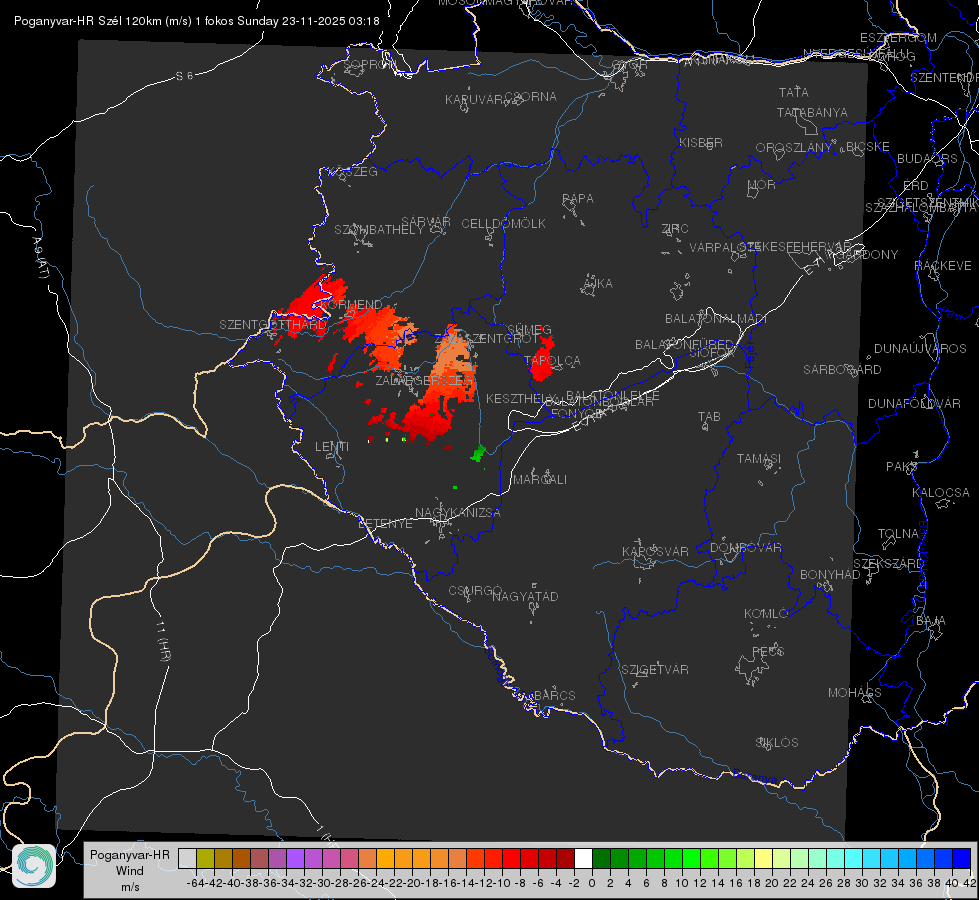Click the NAGYATAD town label
Viewport: 979px width, 900px height.
pos(525,596)
